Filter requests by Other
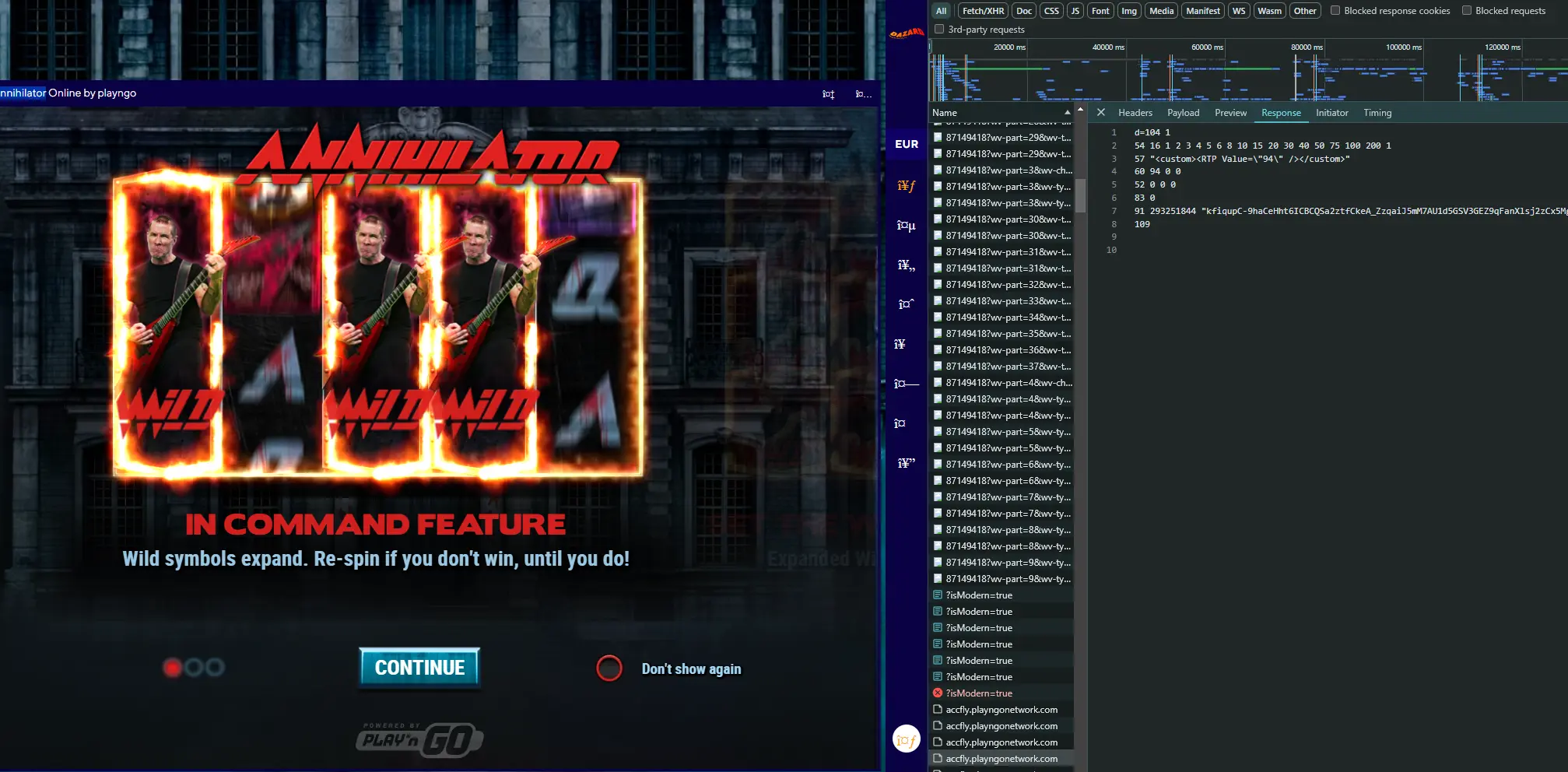Screen dimensions: 1568x772 [x=1305, y=11]
